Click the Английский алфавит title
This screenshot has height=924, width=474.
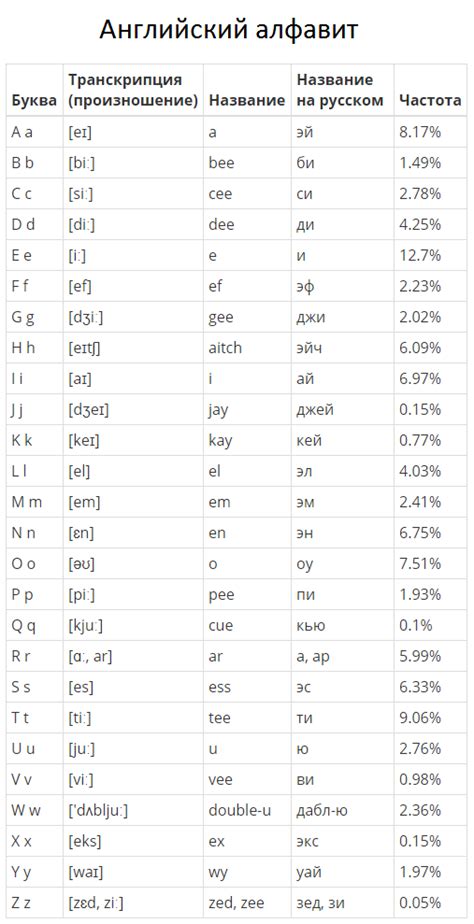(228, 29)
